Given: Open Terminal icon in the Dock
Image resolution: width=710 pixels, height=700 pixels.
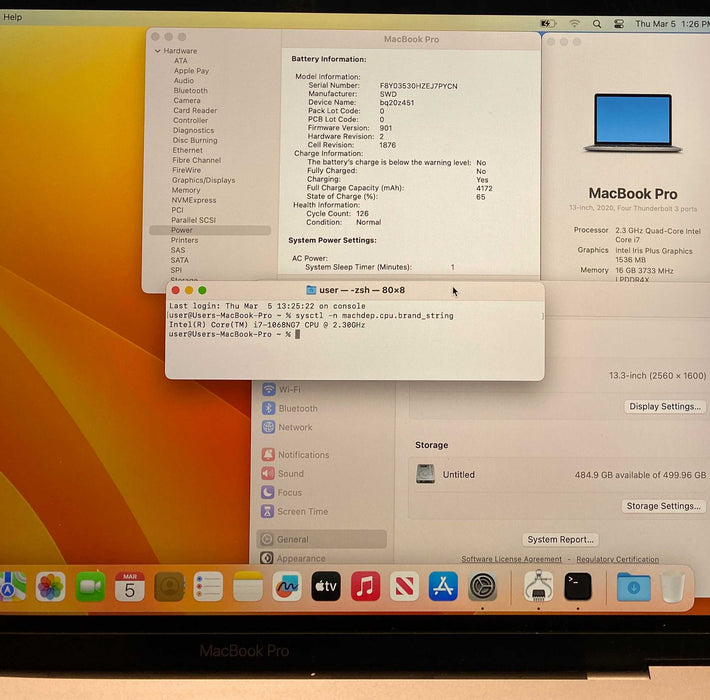Looking at the screenshot, I should tap(578, 586).
